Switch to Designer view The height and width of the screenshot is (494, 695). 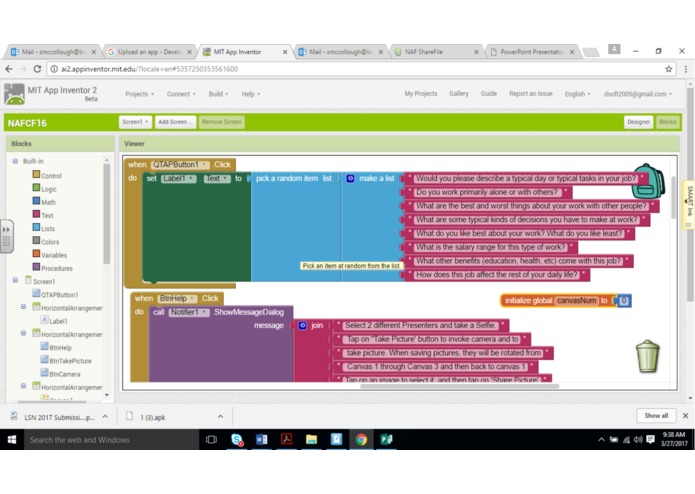pyautogui.click(x=638, y=122)
